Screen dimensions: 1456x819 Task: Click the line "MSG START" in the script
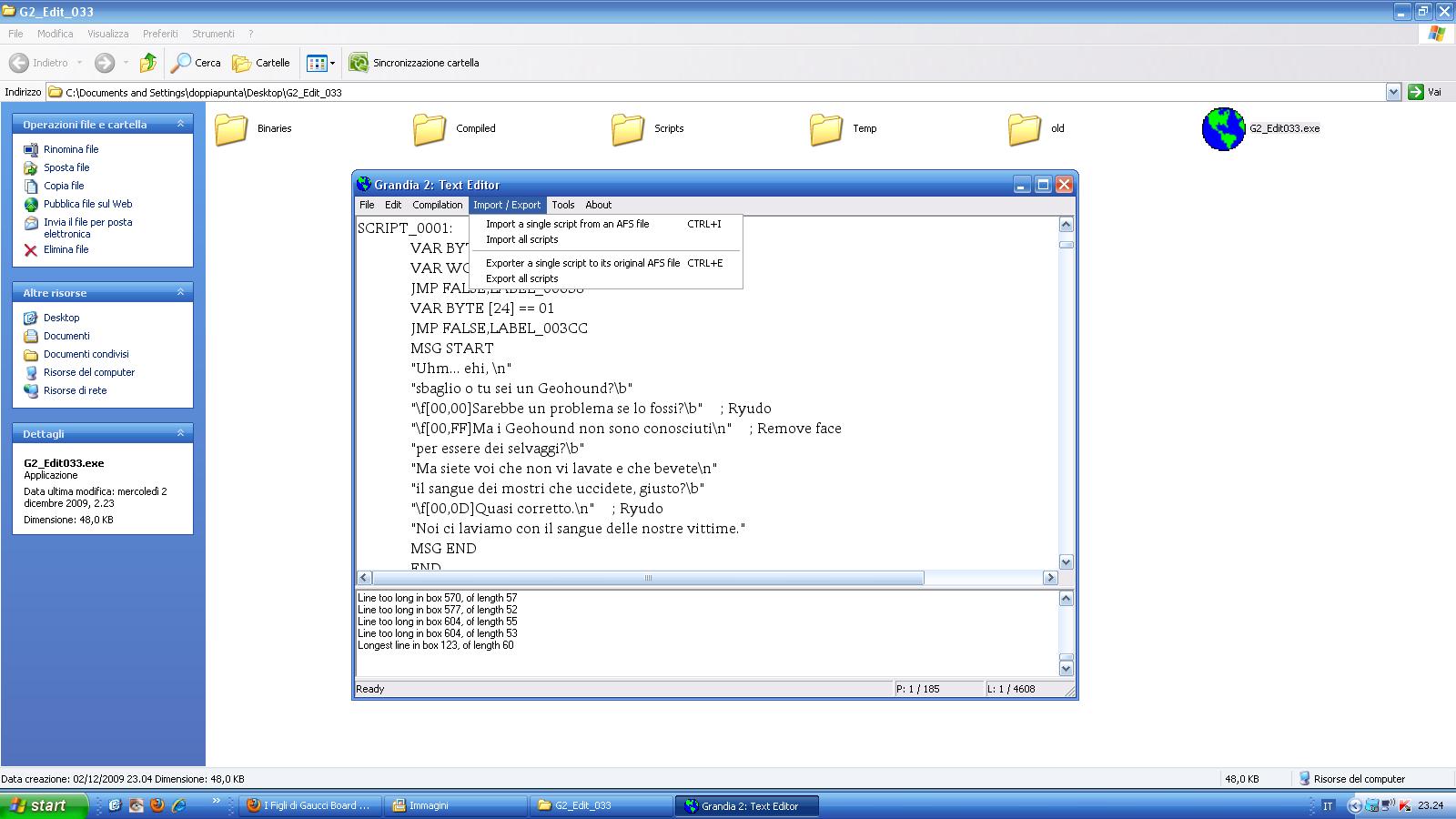point(451,349)
